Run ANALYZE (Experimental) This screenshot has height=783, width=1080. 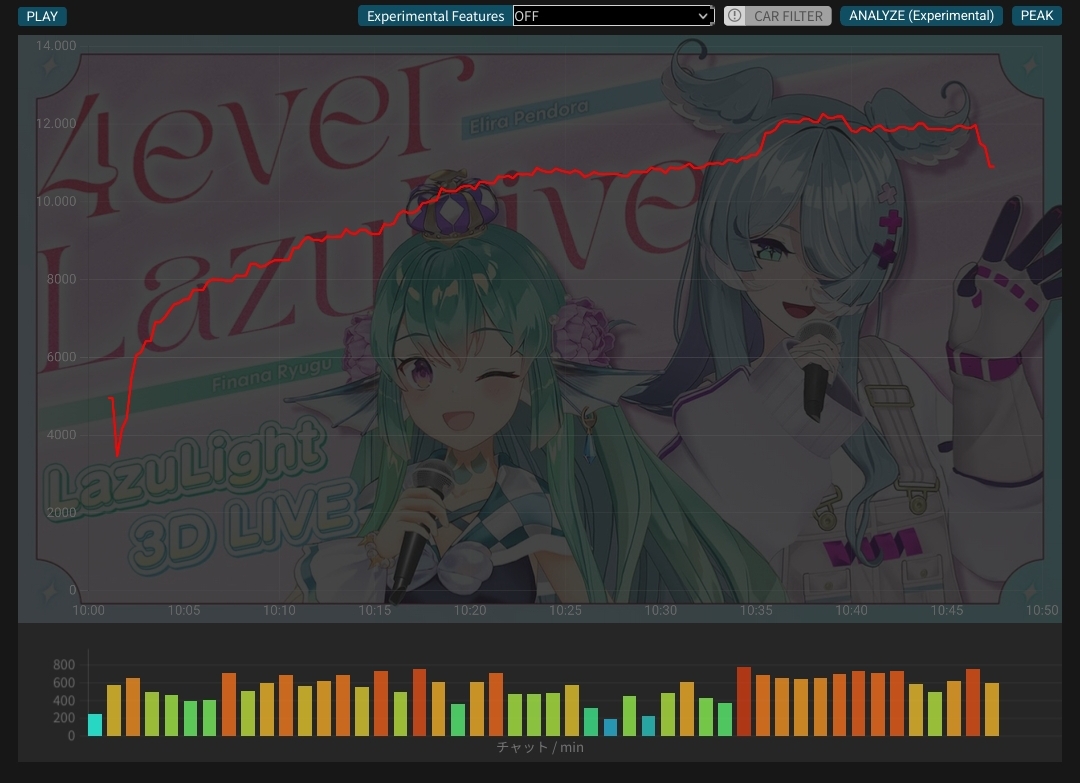coord(921,16)
